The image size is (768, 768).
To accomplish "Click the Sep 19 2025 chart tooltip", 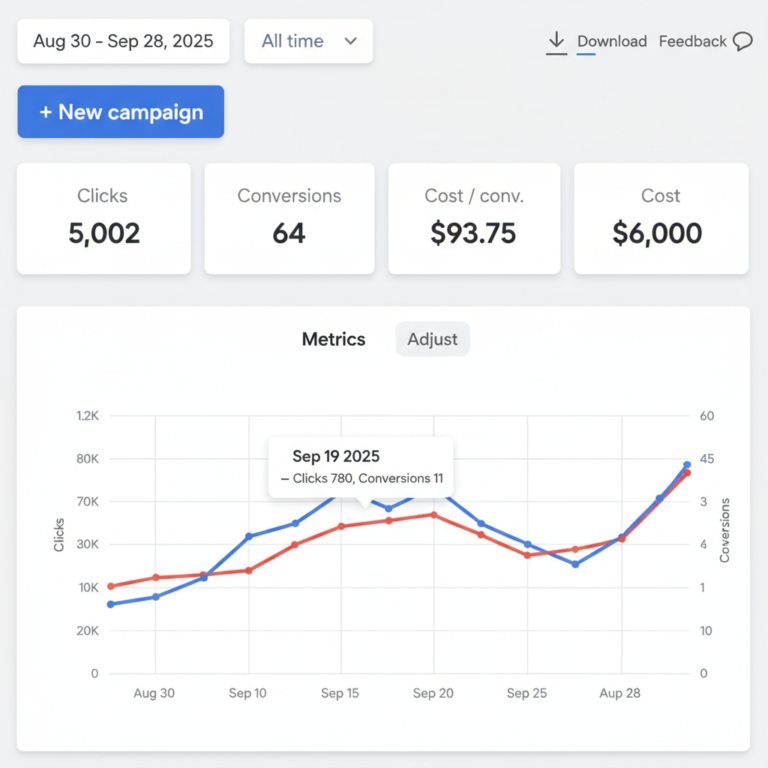I will click(x=361, y=467).
